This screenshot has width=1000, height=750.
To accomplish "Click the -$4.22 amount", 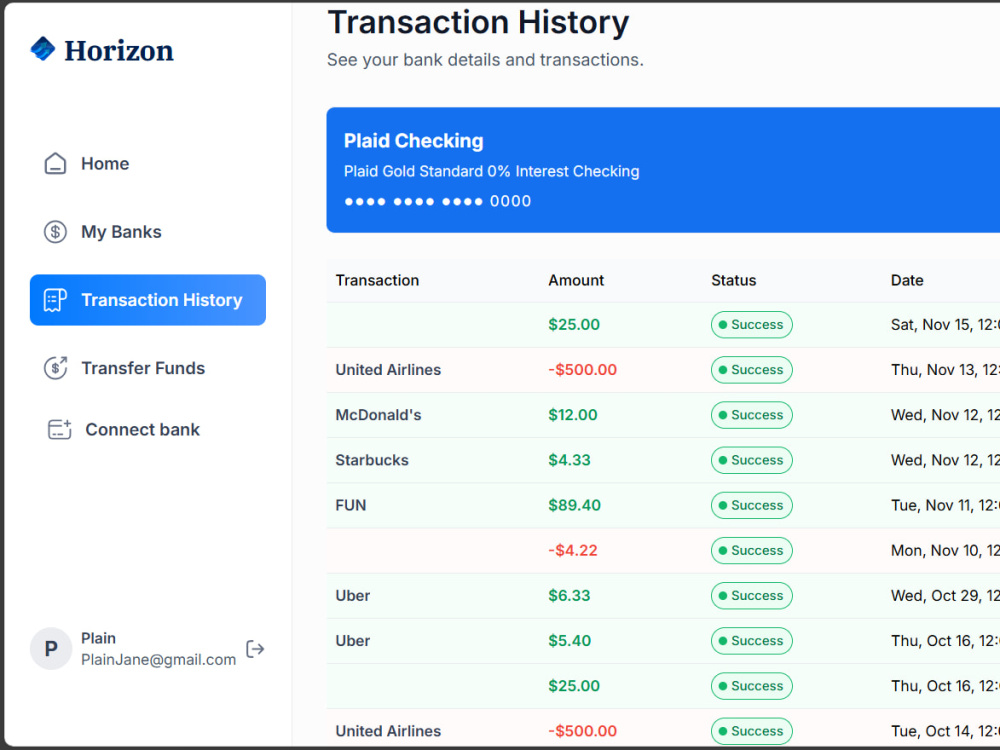I will pyautogui.click(x=573, y=551).
